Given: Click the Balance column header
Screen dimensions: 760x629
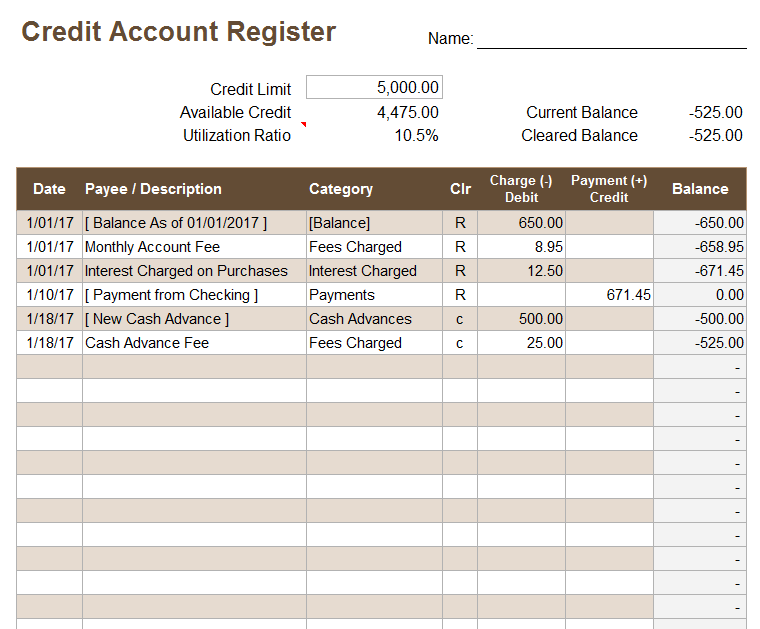Looking at the screenshot, I should [x=700, y=189].
